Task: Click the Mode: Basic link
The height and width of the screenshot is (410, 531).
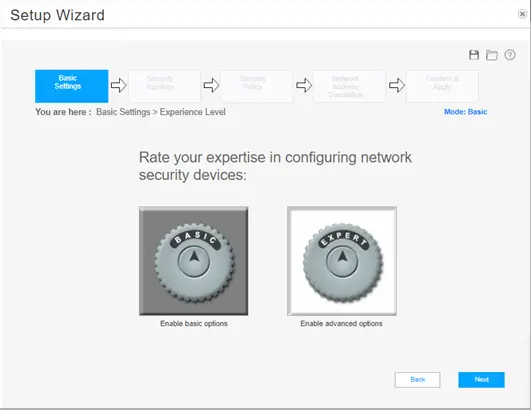Action: click(x=466, y=112)
